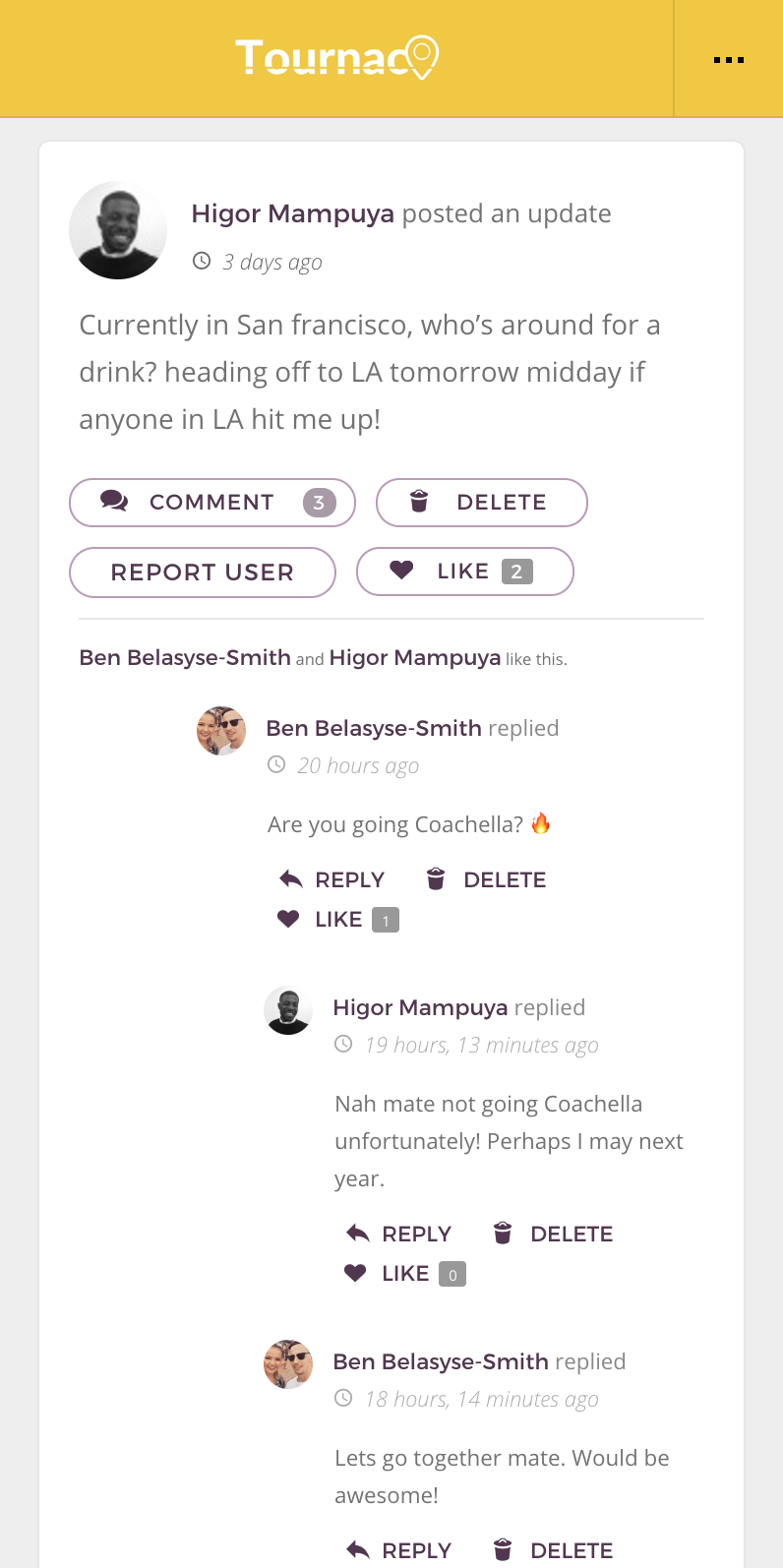Delete the main post update
783x1568 pixels.
(481, 503)
